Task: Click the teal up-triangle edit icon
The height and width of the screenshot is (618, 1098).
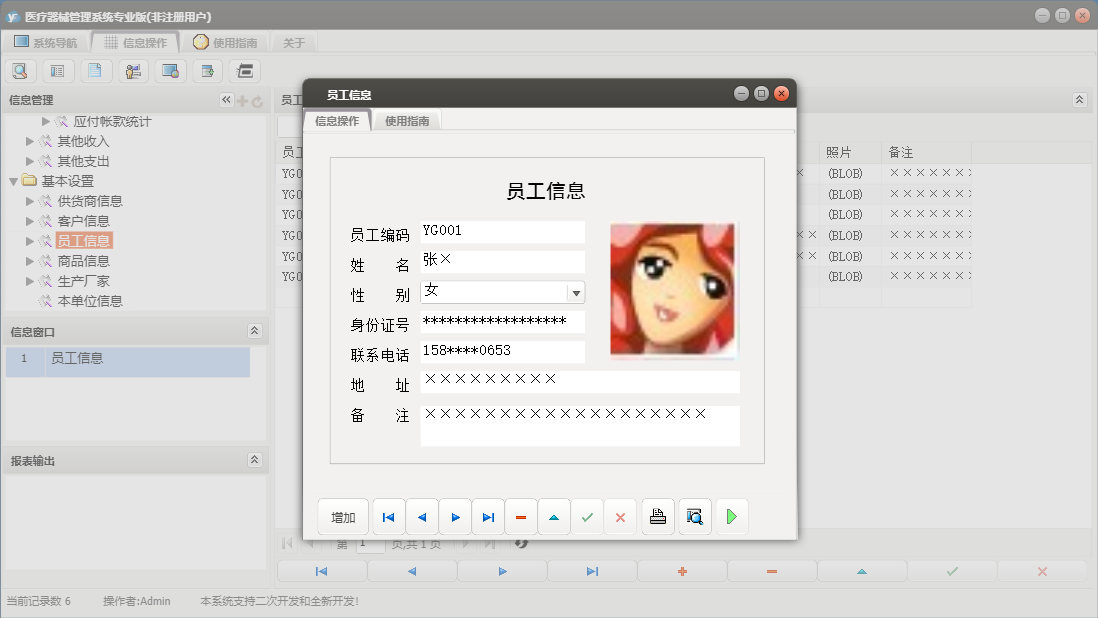Action: click(x=554, y=517)
